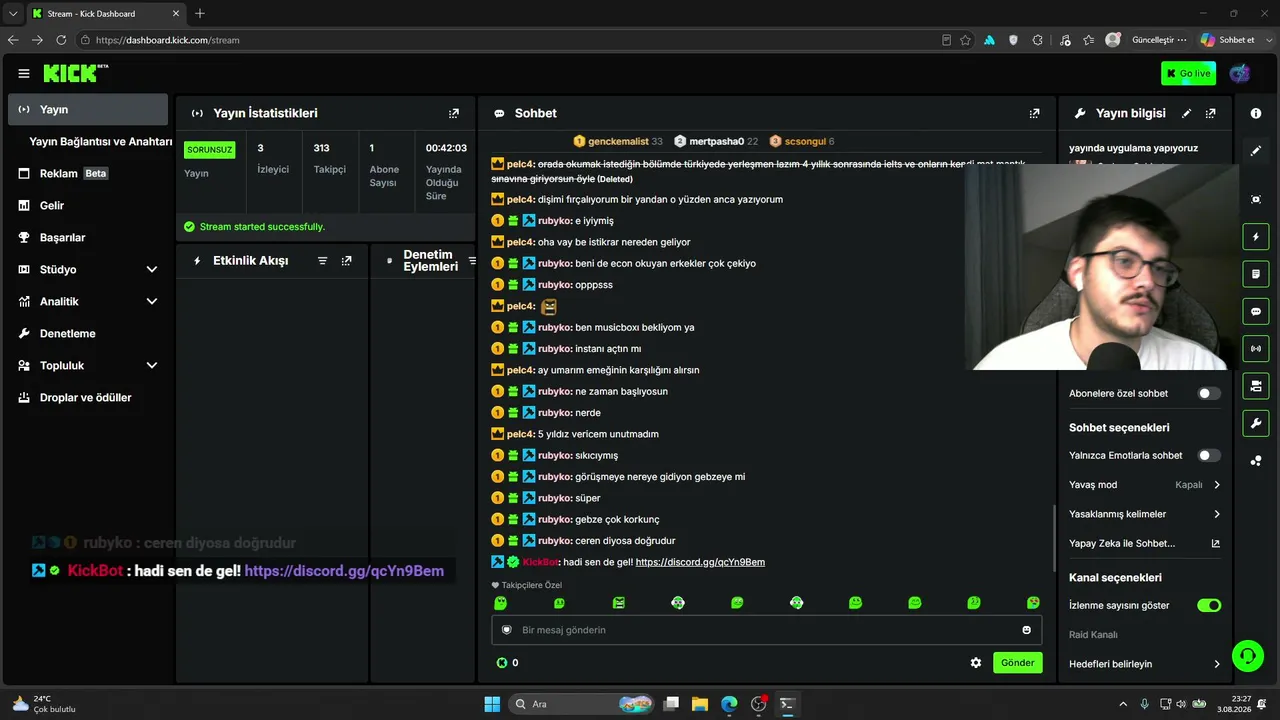1280x720 pixels.
Task: Open Başarılar in the sidebar
Action: [88, 237]
